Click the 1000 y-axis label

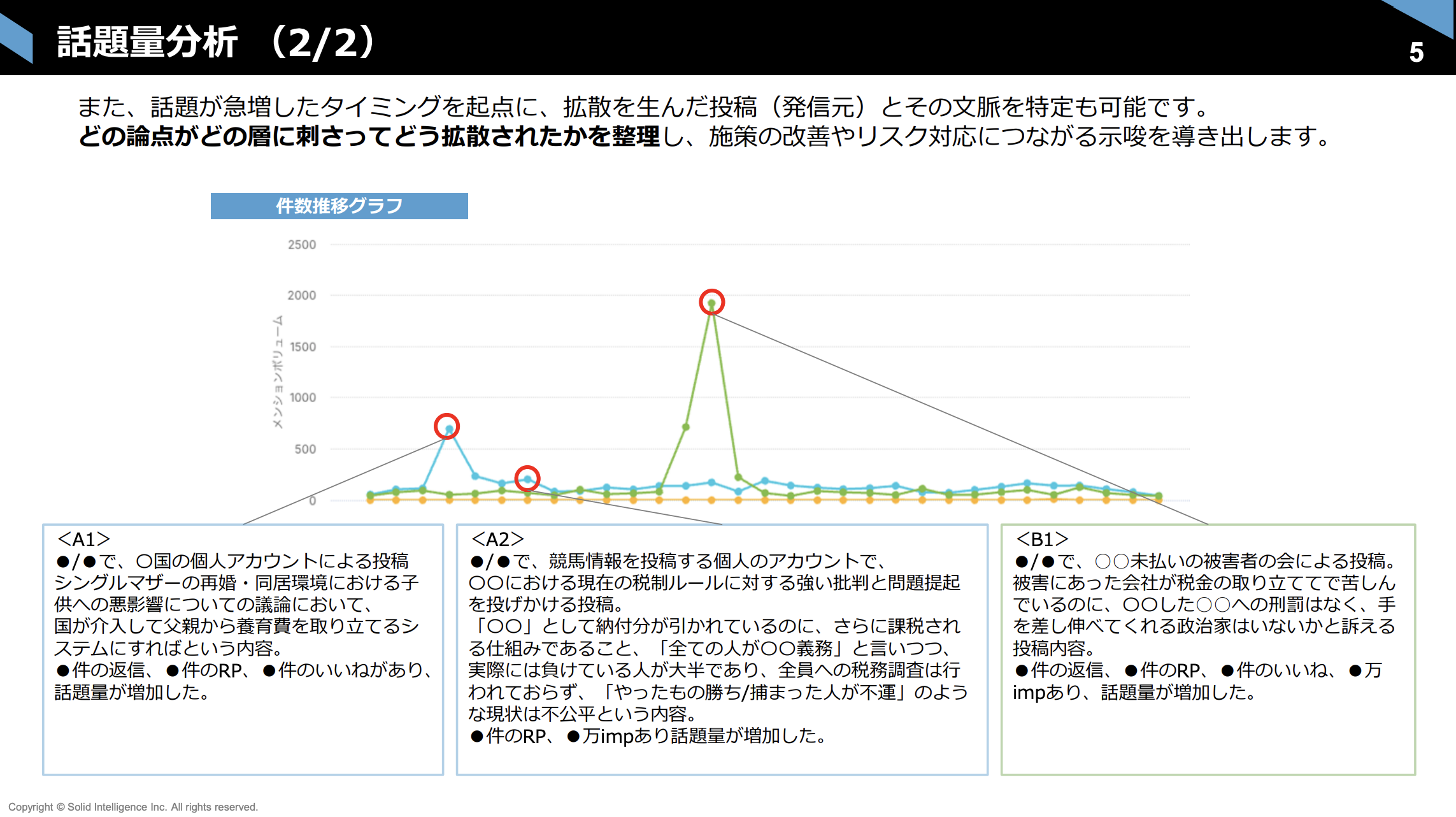(303, 398)
